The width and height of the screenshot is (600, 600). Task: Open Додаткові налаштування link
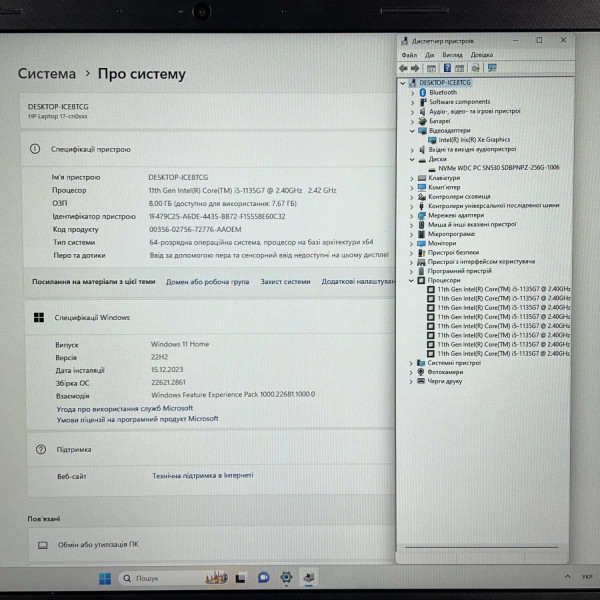(x=358, y=281)
